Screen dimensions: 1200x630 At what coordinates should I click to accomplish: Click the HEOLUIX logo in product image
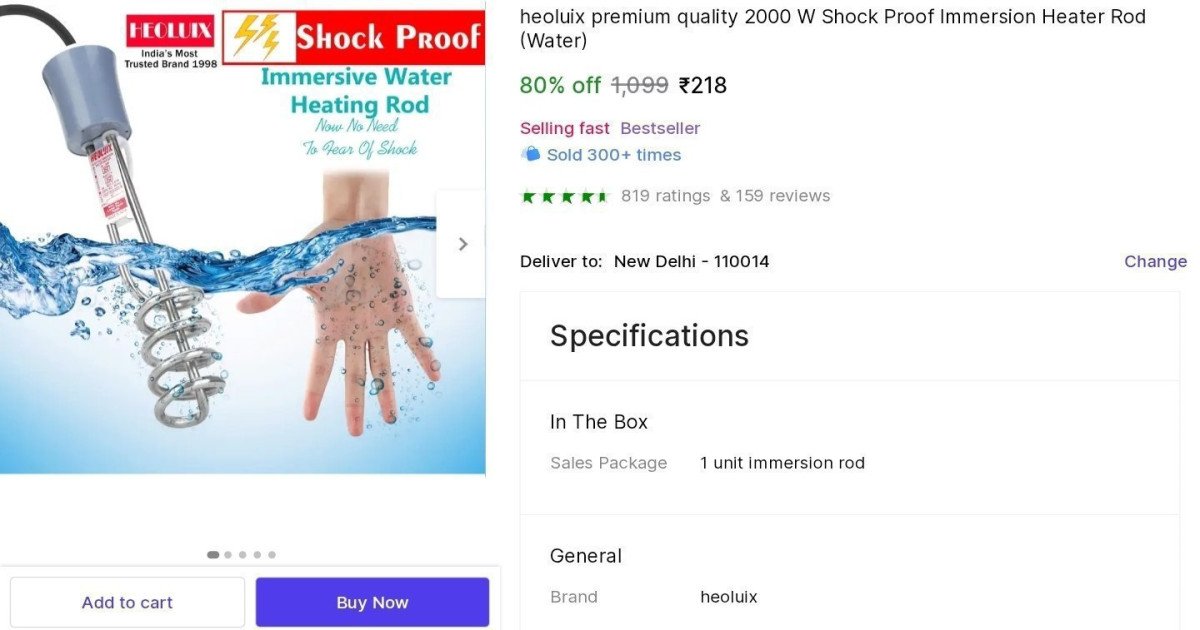point(168,31)
